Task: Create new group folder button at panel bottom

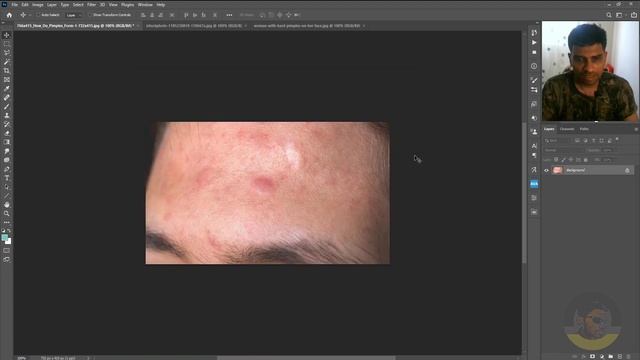Action: [x=611, y=356]
